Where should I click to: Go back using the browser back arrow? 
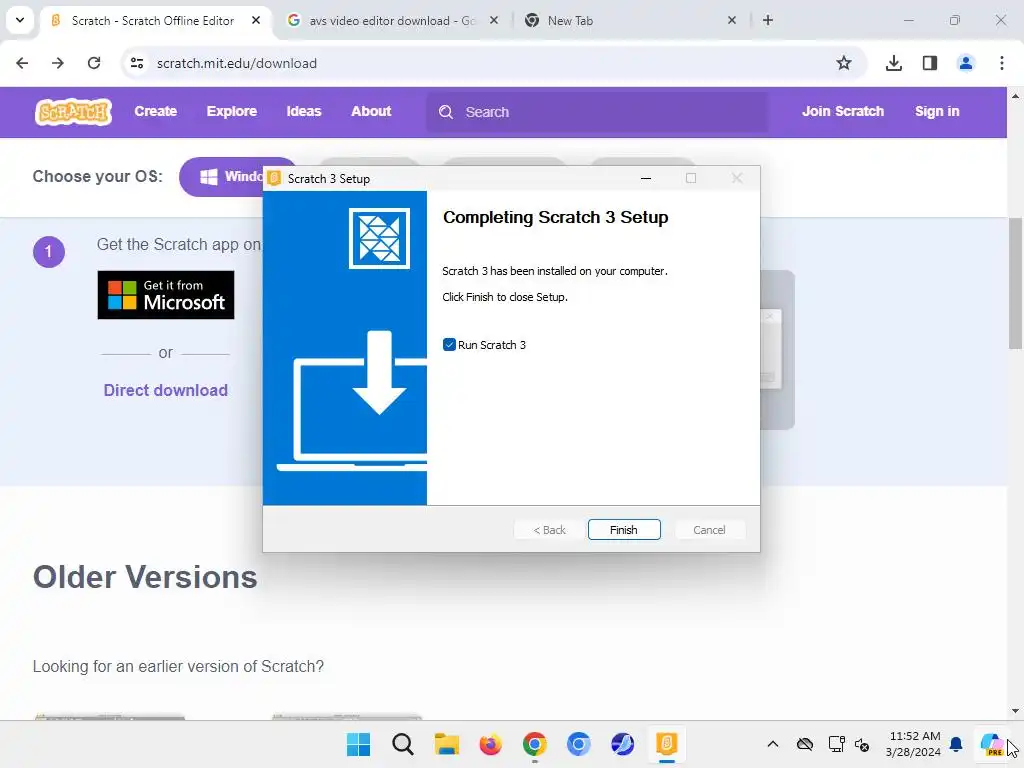coord(22,63)
